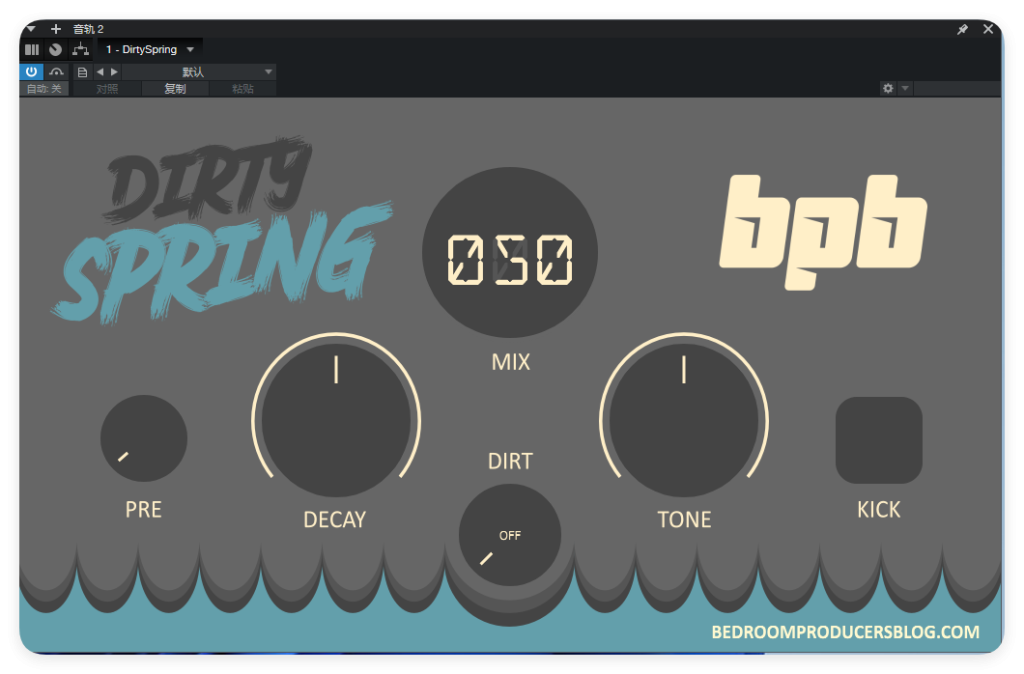Image resolution: width=1024 pixels, height=674 pixels.
Task: Toggle the sidechain arc icon button
Action: point(57,72)
